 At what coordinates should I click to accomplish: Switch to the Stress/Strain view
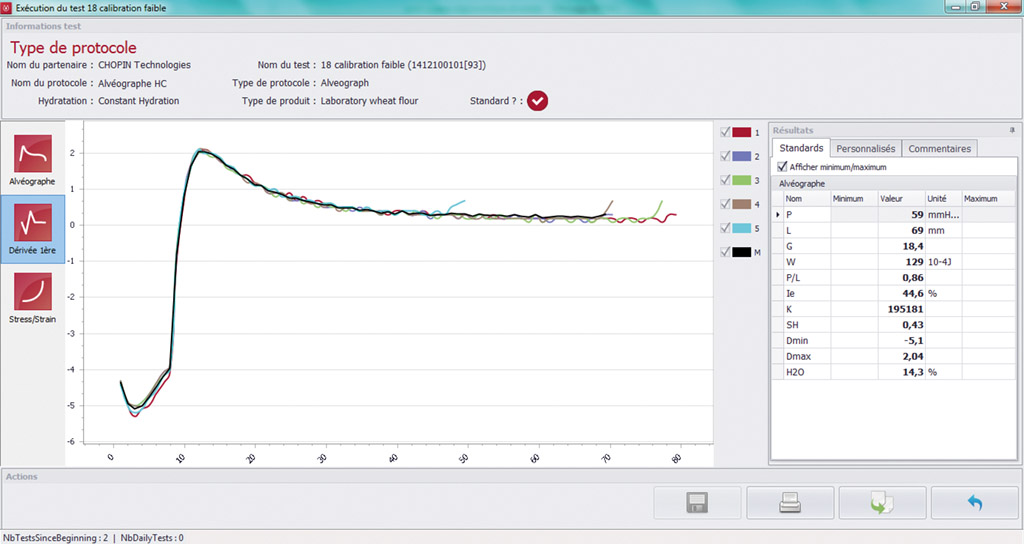coord(33,298)
